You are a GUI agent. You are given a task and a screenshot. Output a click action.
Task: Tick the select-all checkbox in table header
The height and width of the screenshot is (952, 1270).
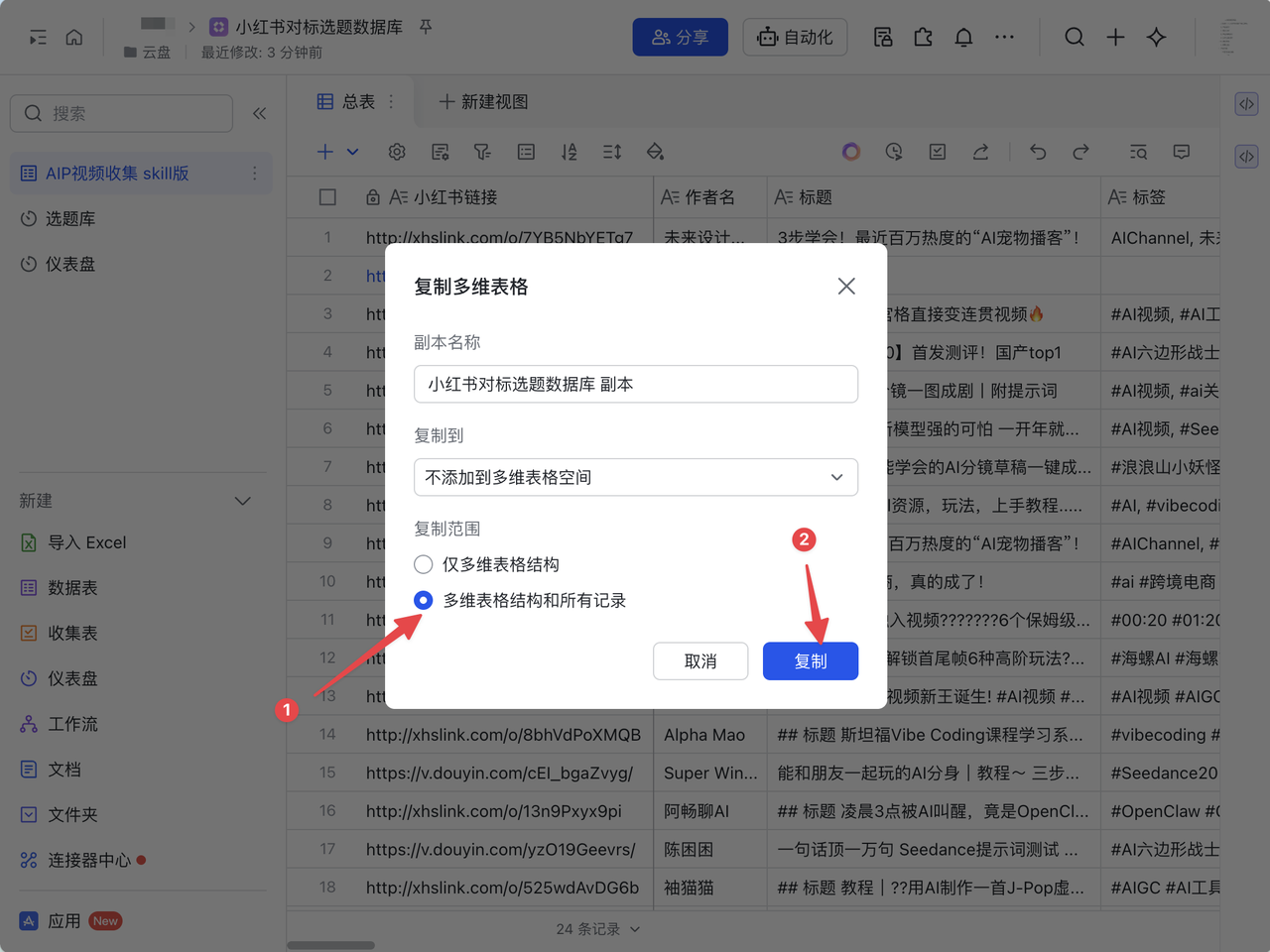(x=327, y=197)
